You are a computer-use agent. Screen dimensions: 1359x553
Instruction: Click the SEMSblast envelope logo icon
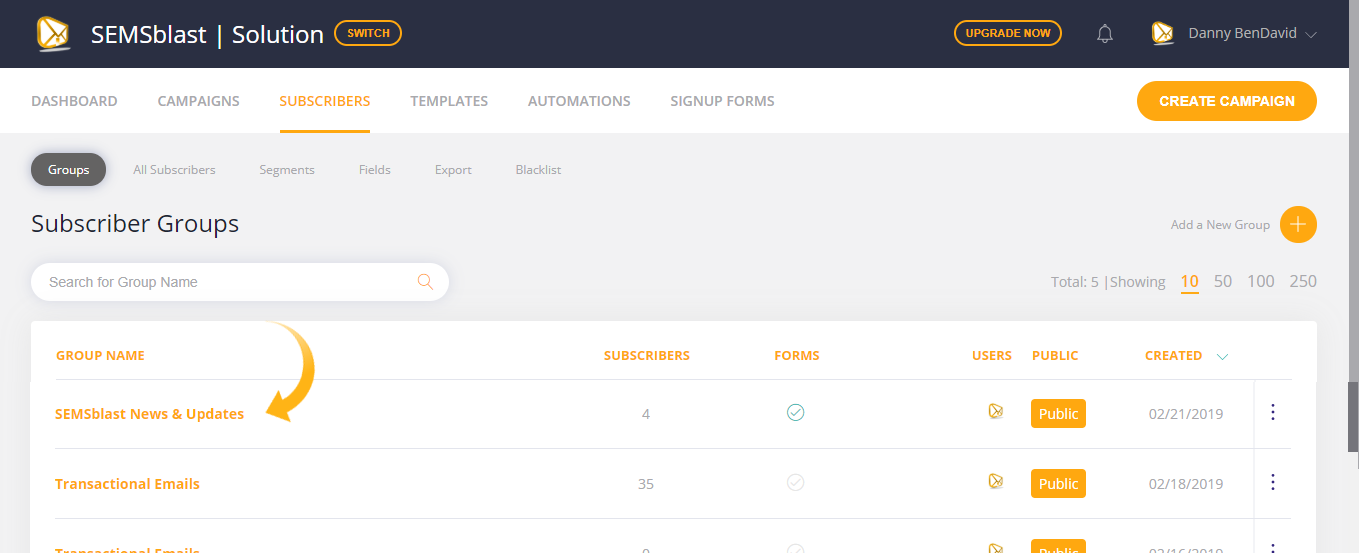[54, 34]
